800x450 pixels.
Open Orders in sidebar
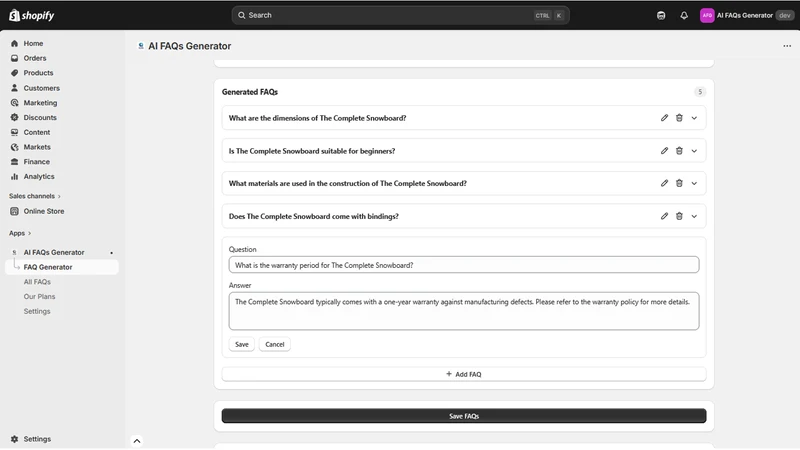35,58
